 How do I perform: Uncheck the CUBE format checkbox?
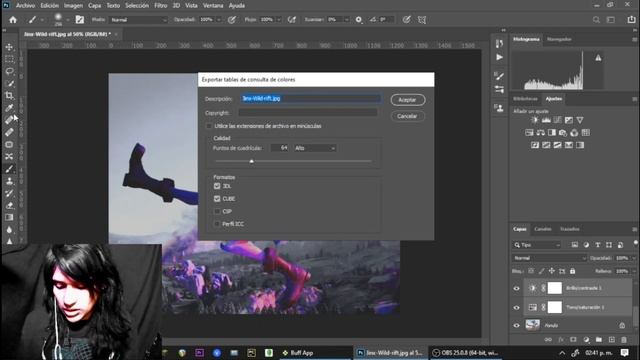tap(217, 199)
